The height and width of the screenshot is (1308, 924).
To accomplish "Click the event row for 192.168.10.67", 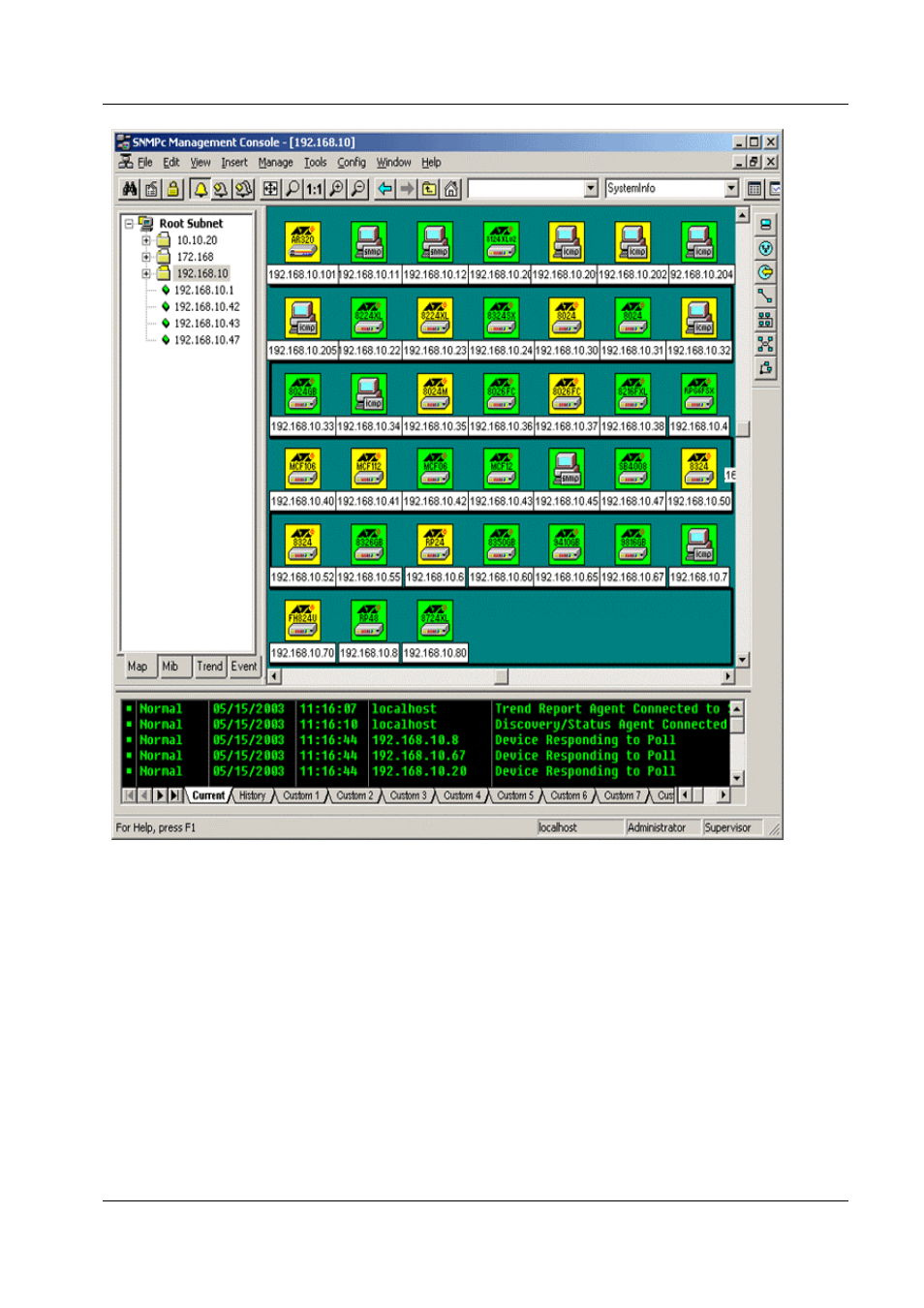I will [425, 756].
